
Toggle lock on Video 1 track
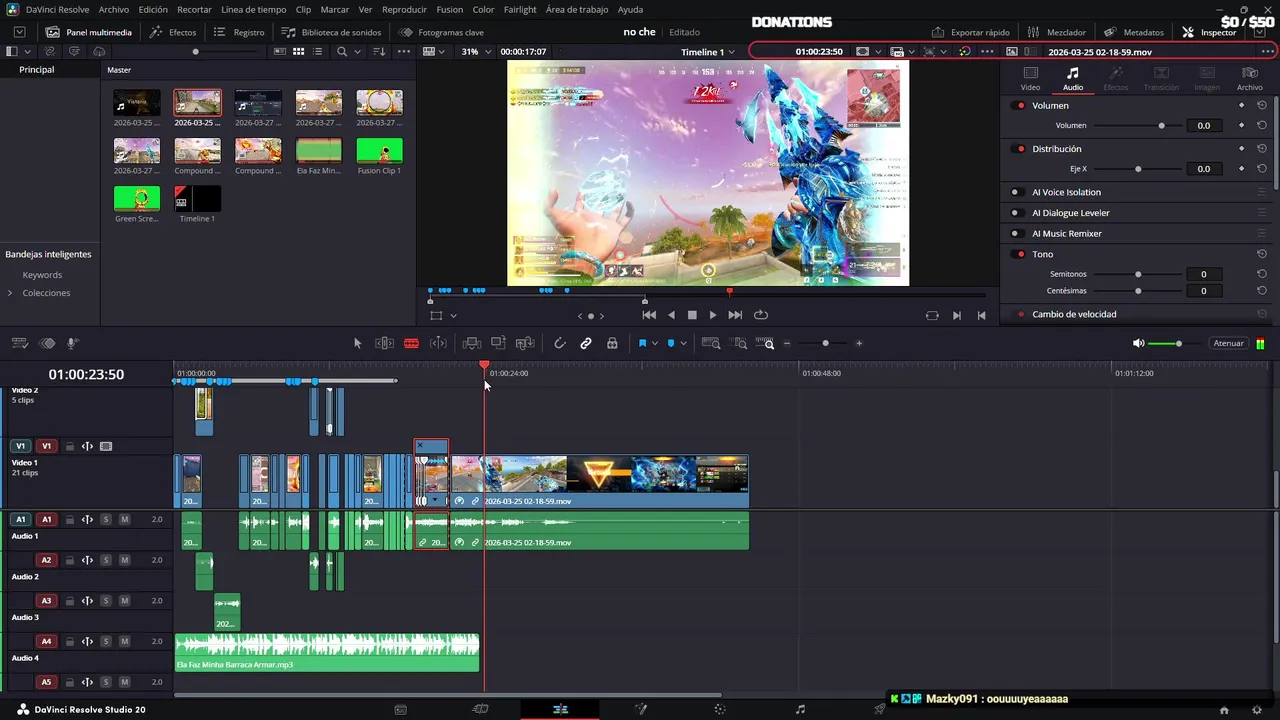tap(69, 446)
